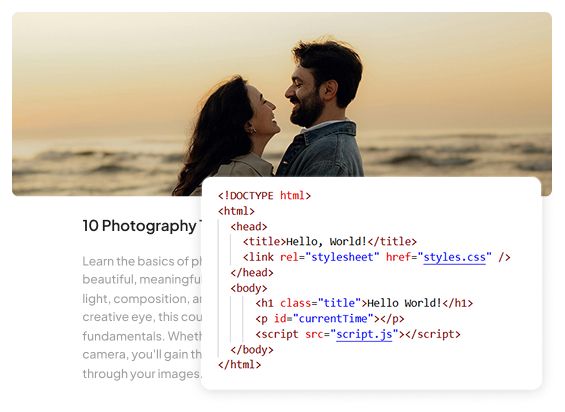Viewport: 565px width, 412px height.
Task: Click the 'through your images.' text
Action: tap(142, 374)
